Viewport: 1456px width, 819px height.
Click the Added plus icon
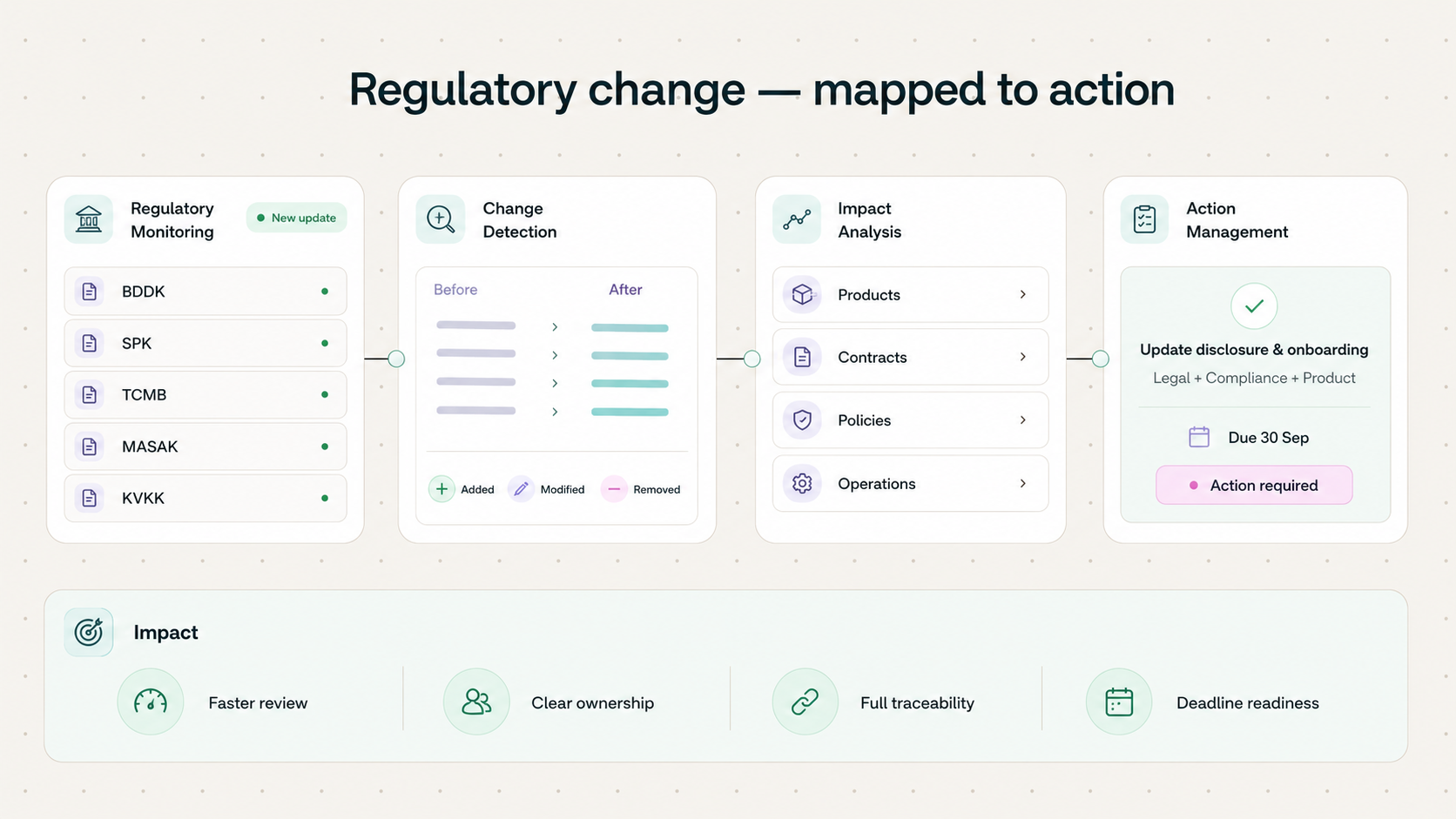(x=442, y=489)
